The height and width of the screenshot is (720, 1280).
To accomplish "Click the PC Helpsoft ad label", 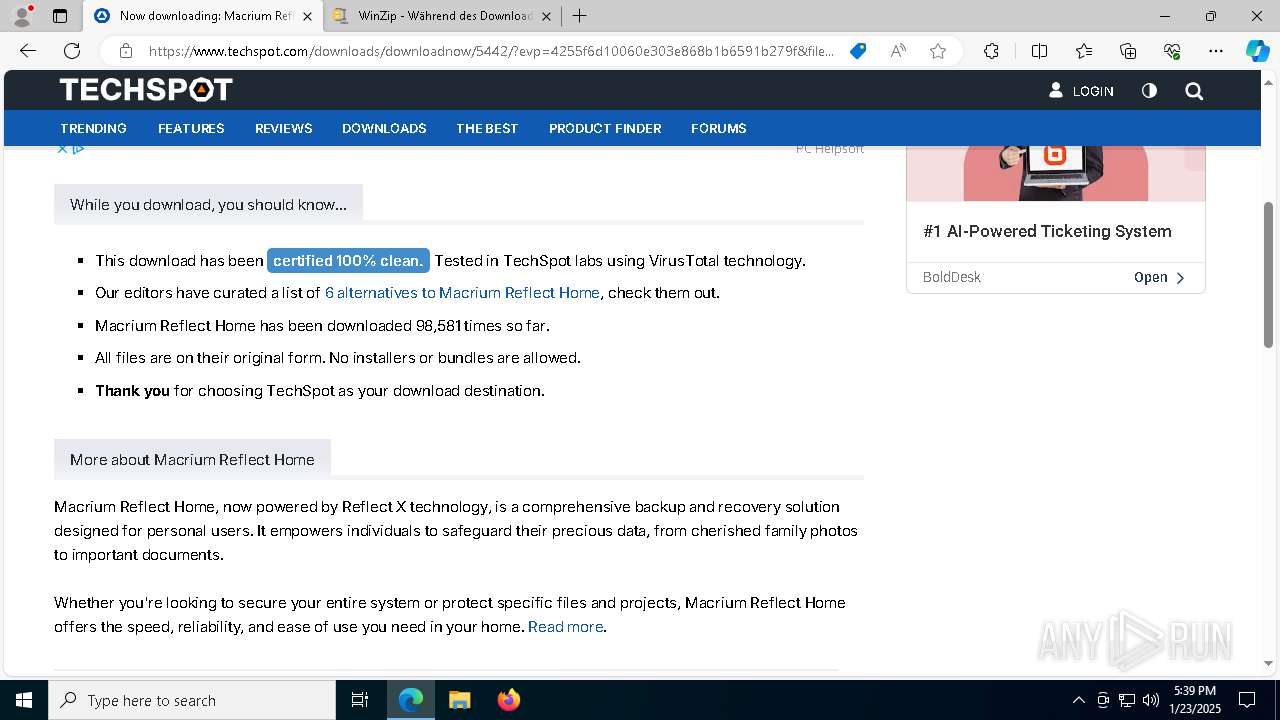I will pos(830,150).
